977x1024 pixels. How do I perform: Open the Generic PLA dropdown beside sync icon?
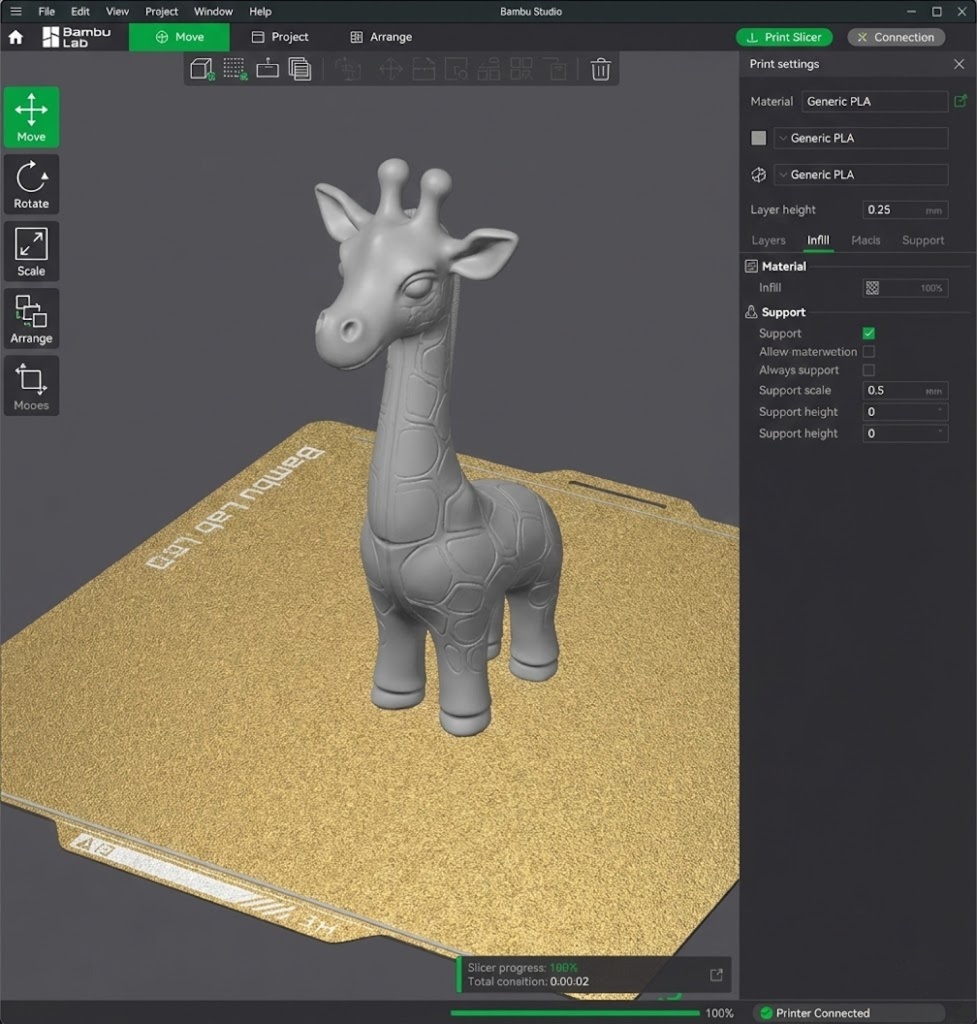(x=861, y=174)
